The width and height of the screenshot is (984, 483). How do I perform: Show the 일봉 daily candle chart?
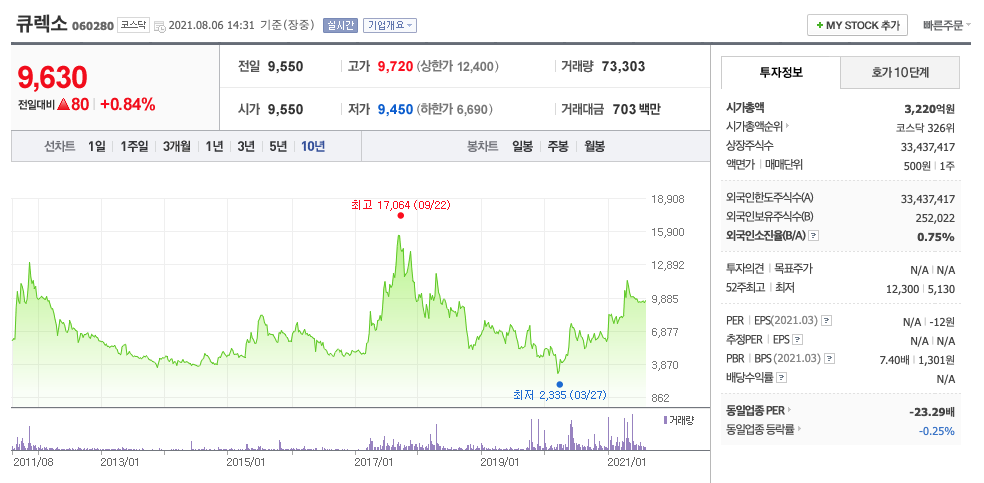pyautogui.click(x=522, y=147)
